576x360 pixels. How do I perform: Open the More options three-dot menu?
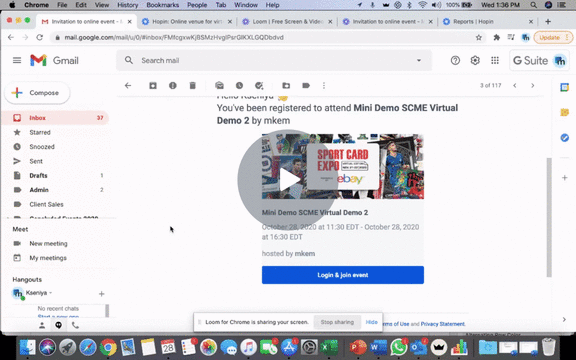tap(324, 86)
